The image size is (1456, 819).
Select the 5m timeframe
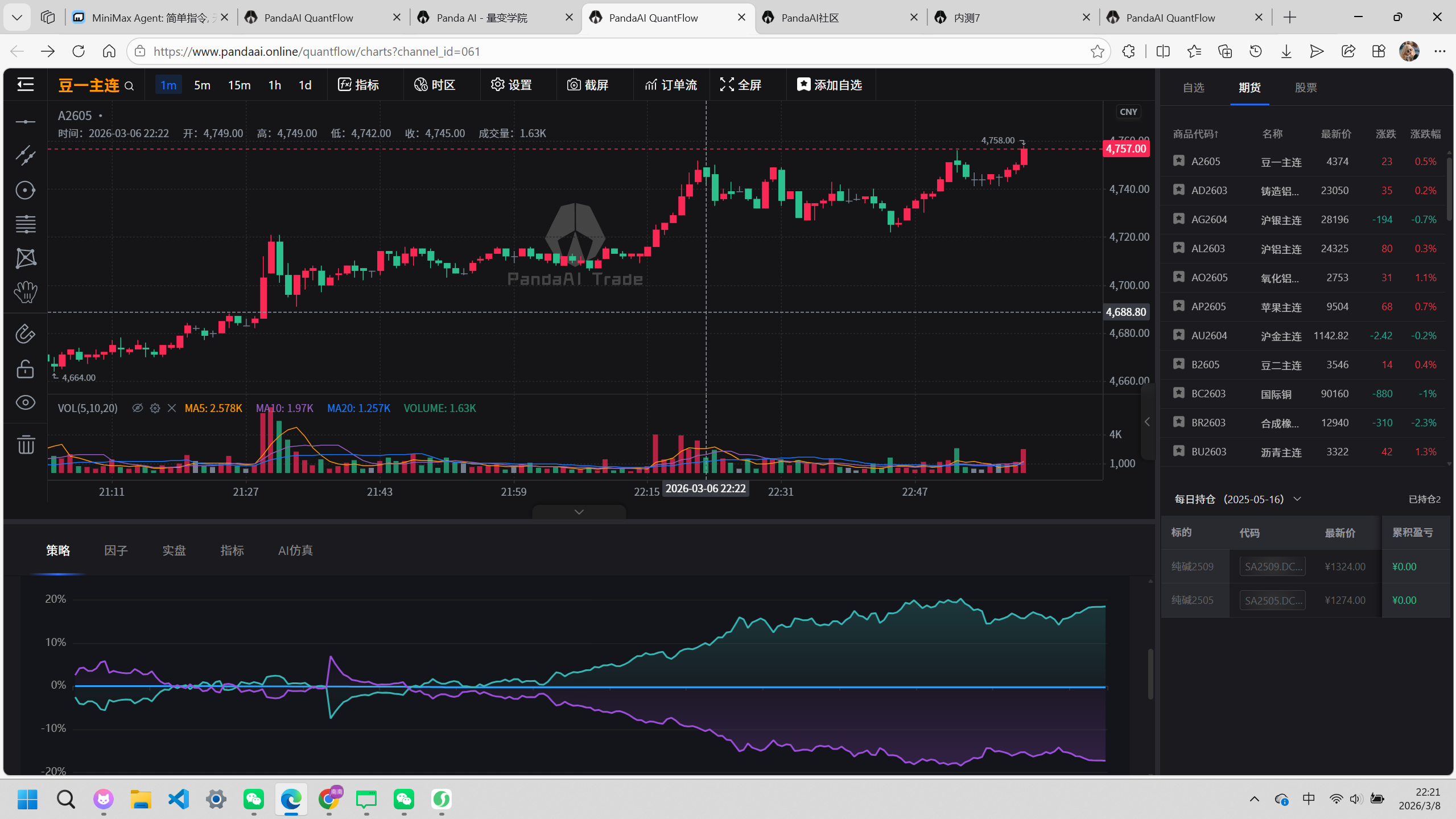202,85
